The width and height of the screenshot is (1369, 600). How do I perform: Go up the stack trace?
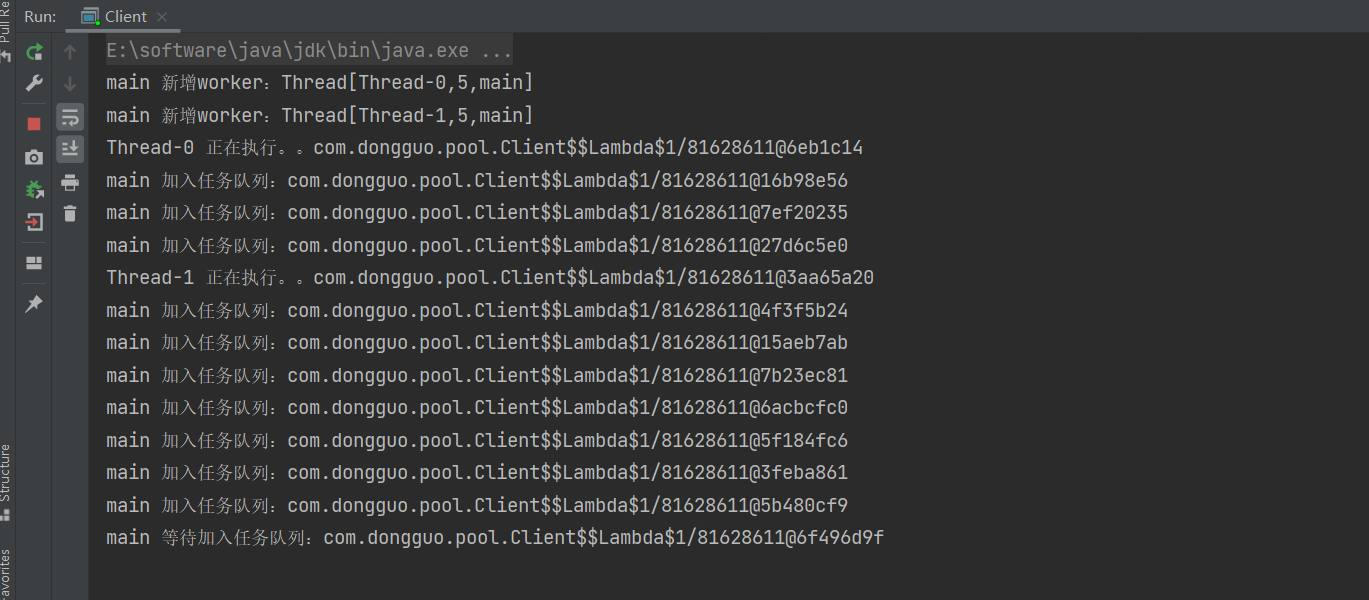coord(70,52)
